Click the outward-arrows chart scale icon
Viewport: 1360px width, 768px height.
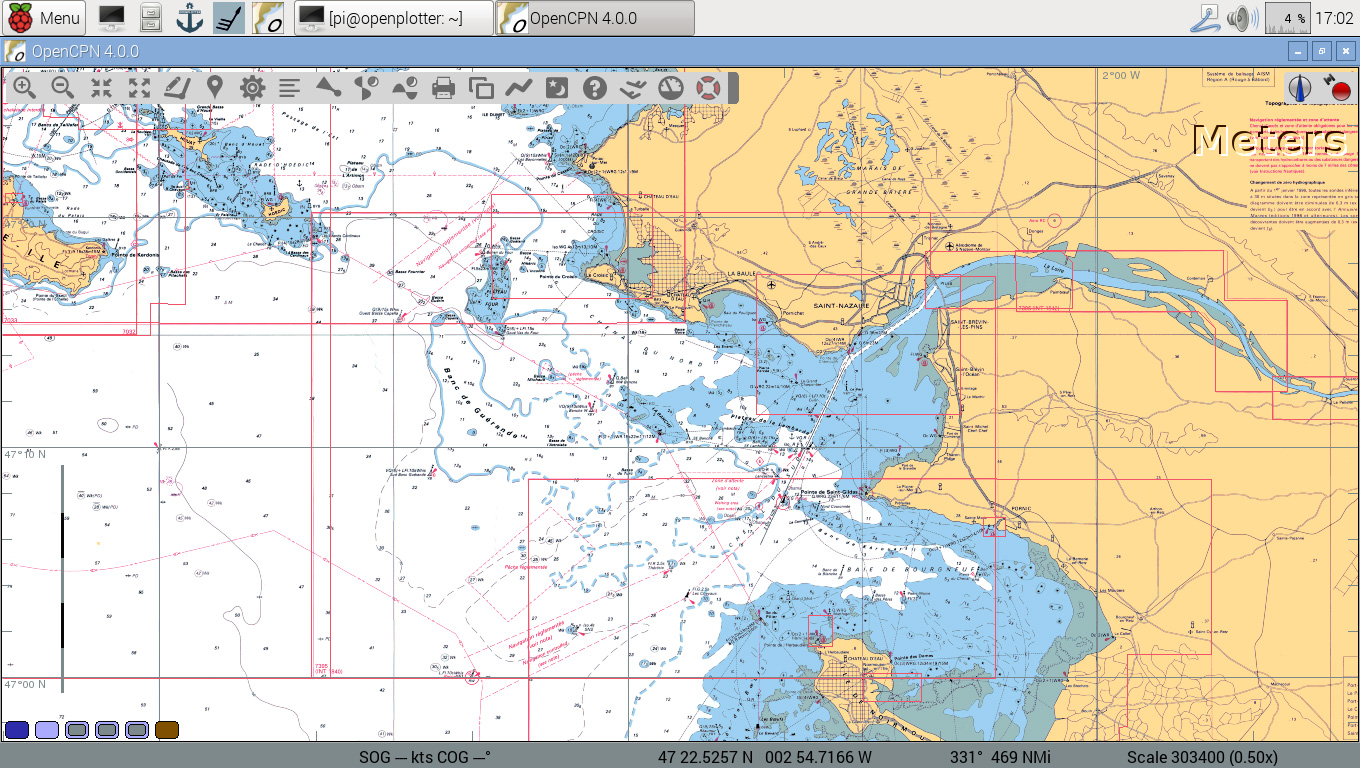coord(139,88)
